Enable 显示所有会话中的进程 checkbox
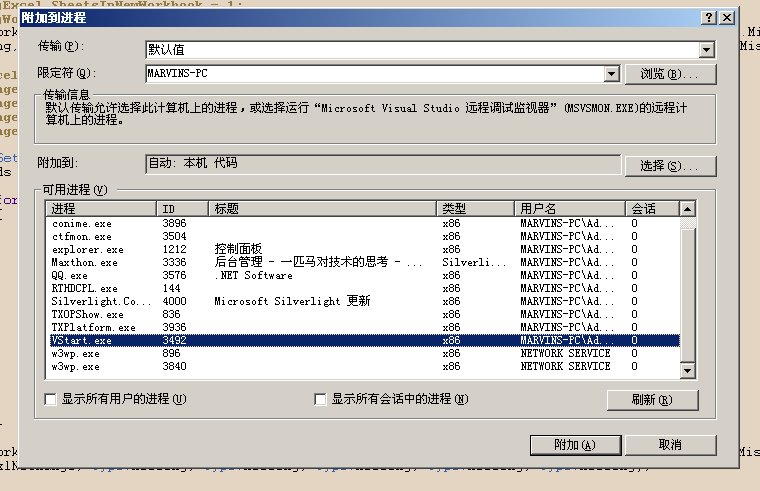 (320, 399)
